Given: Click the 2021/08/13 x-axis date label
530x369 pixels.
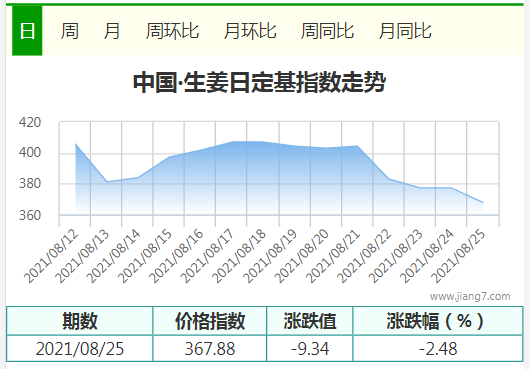Looking at the screenshot, I should point(82,256).
